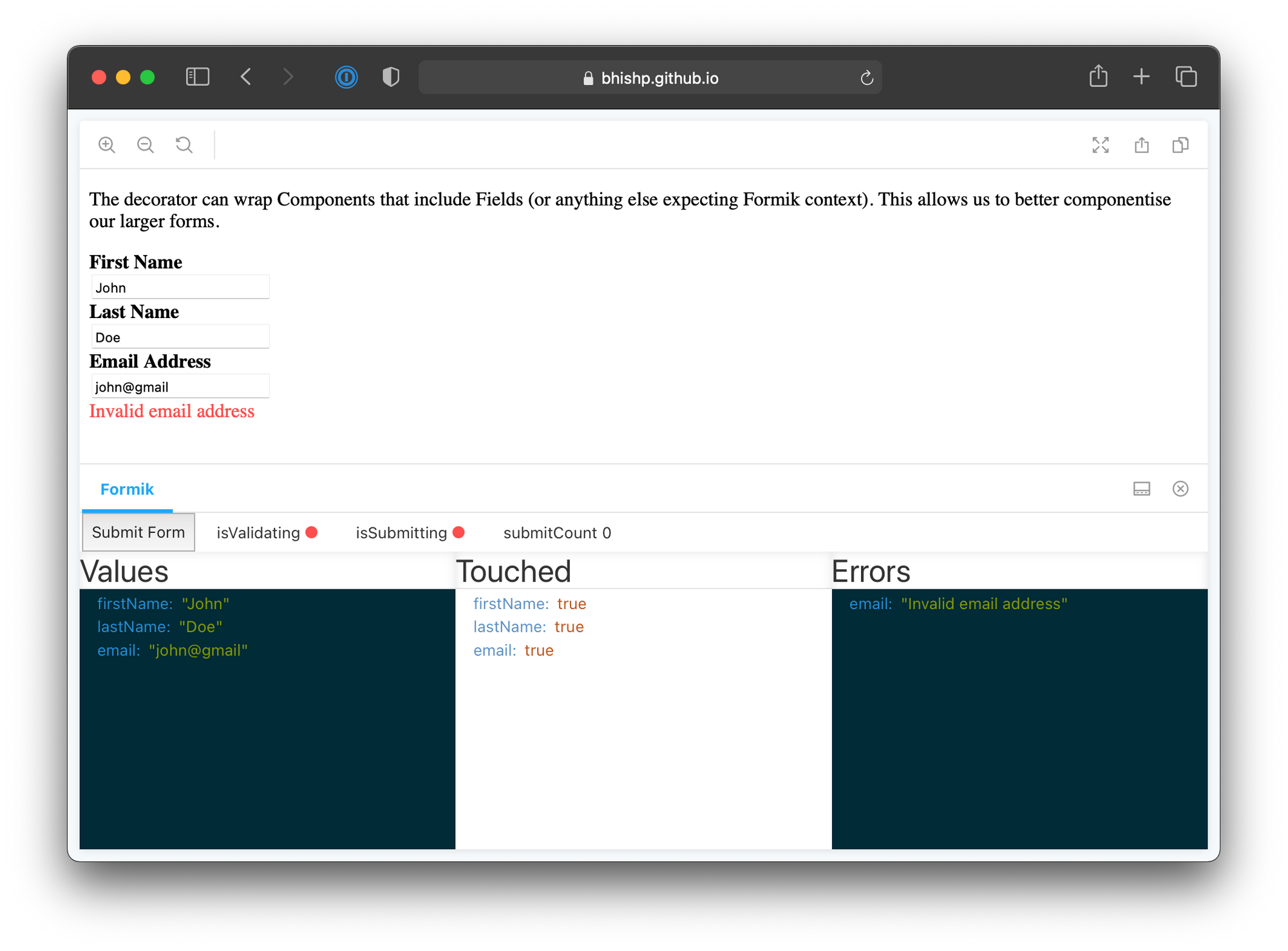1288x951 pixels.
Task: Copy canvas link with the duplicate icon
Action: click(x=1180, y=145)
